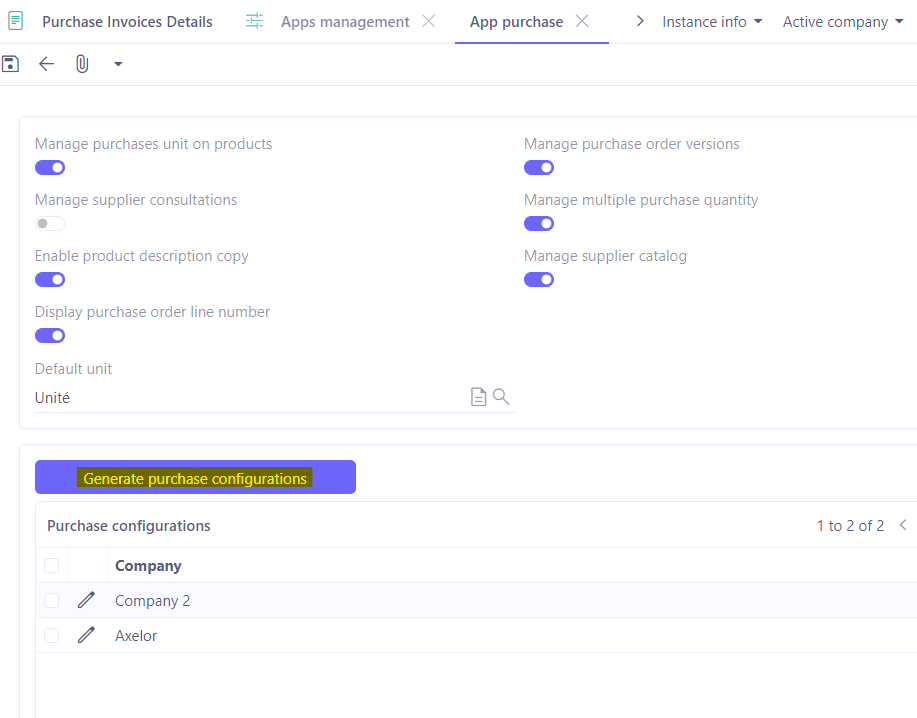Click the back arrow icon
This screenshot has height=718, width=917.
[46, 63]
